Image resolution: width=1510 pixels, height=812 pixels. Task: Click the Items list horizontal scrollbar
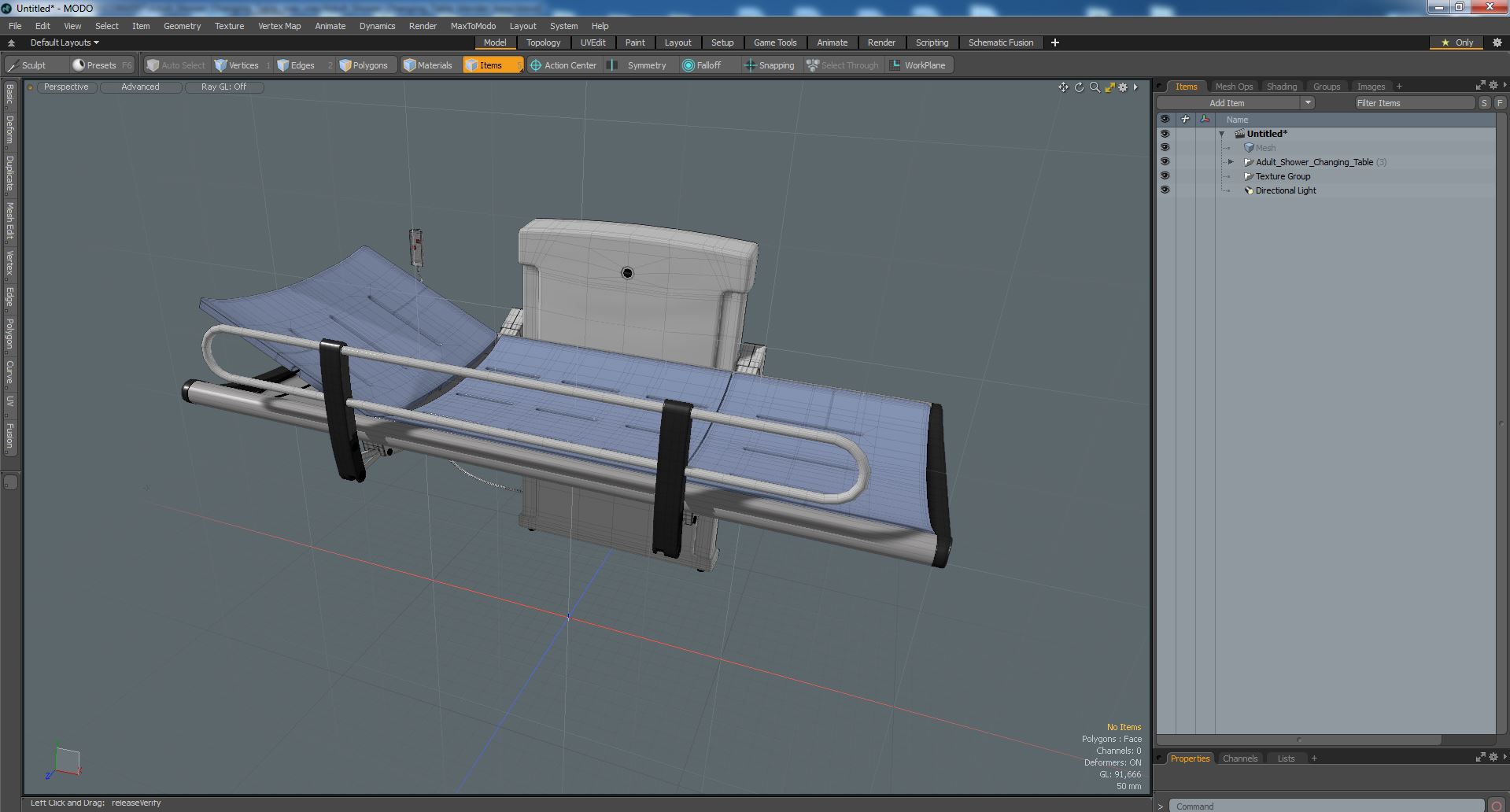1298,740
